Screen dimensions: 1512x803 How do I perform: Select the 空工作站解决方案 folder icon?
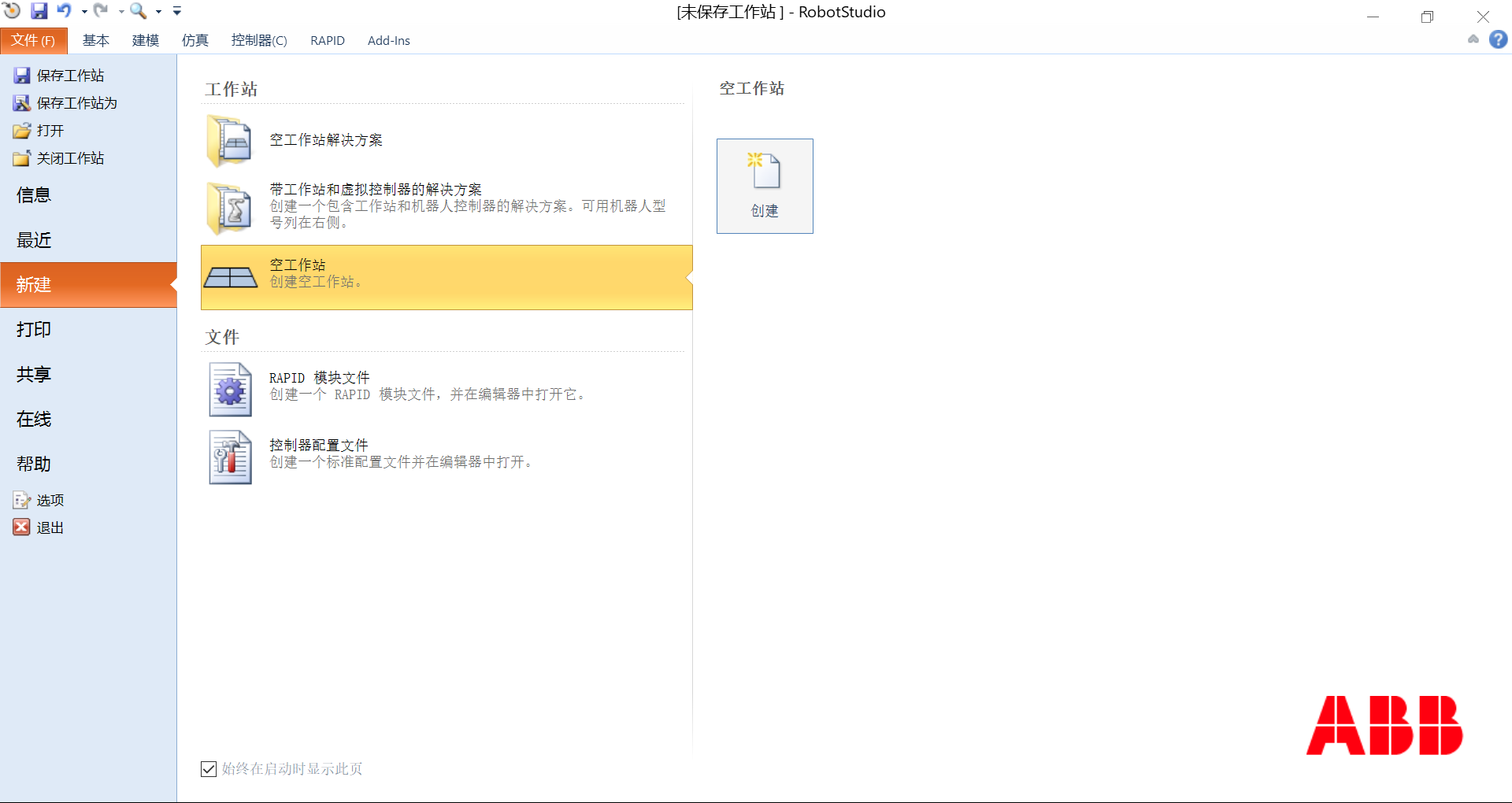tap(229, 141)
